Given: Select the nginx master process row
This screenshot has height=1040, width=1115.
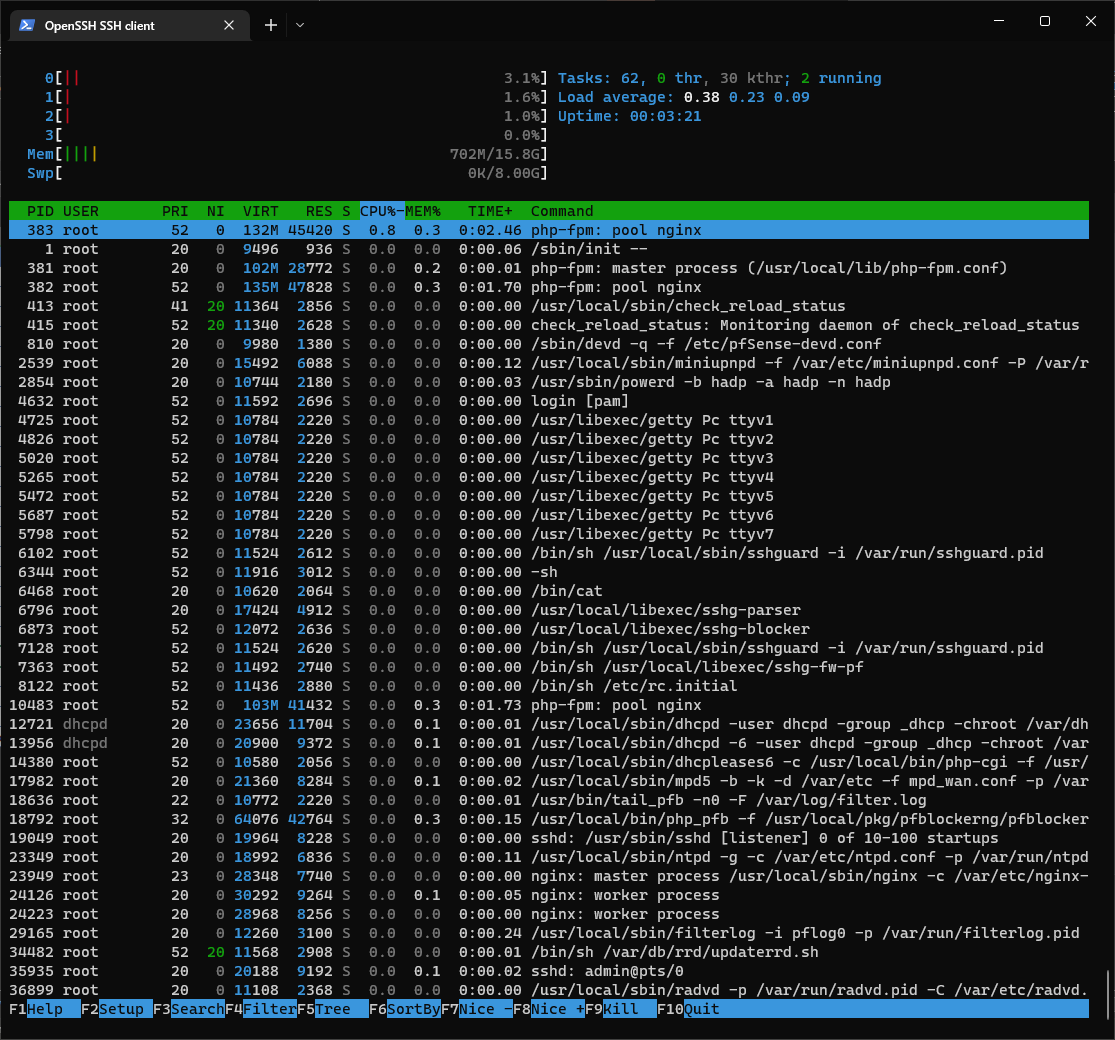Looking at the screenshot, I should tap(548, 876).
